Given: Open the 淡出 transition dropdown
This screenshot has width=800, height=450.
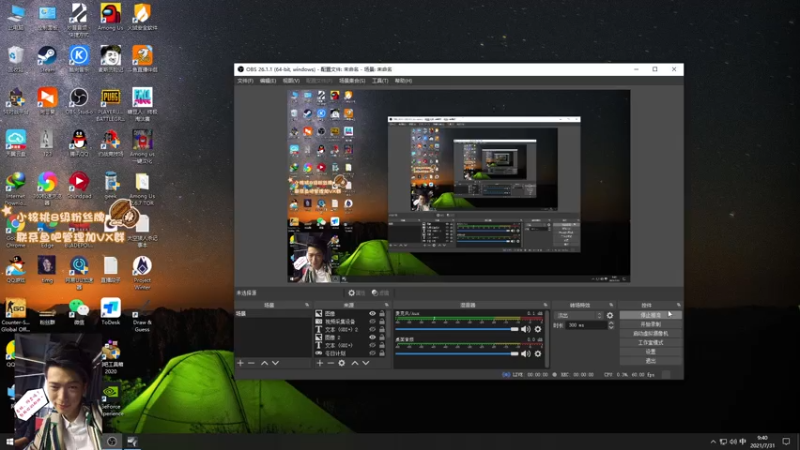Looking at the screenshot, I should tap(579, 315).
